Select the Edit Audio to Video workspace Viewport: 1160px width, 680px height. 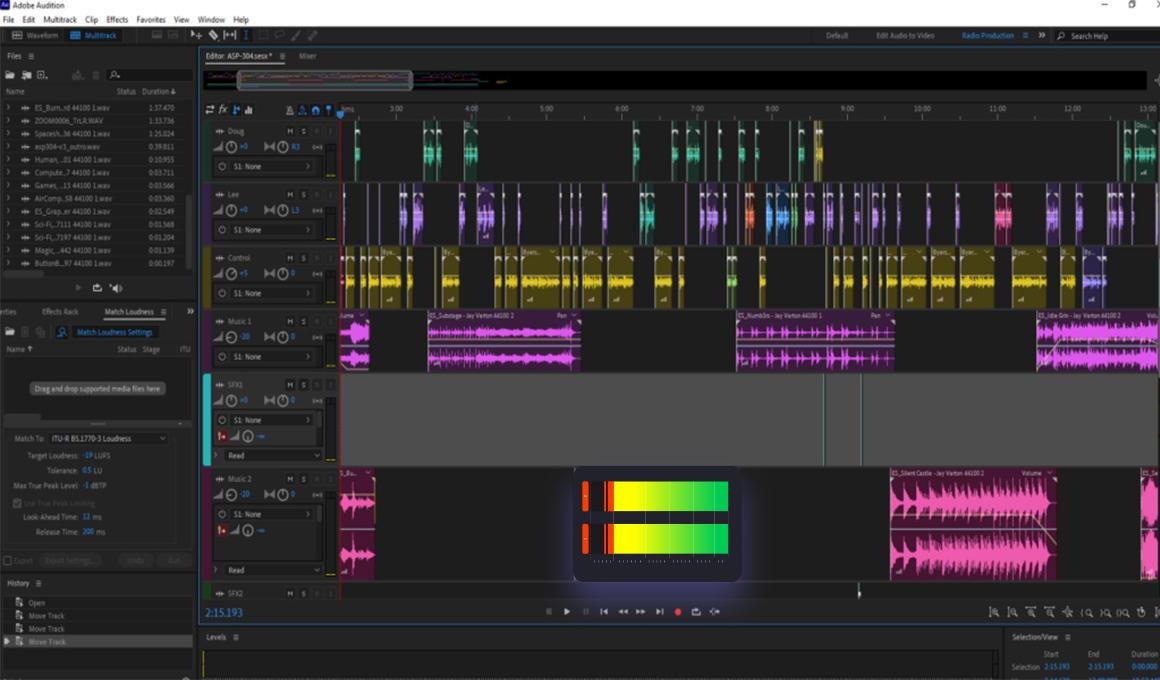(905, 36)
